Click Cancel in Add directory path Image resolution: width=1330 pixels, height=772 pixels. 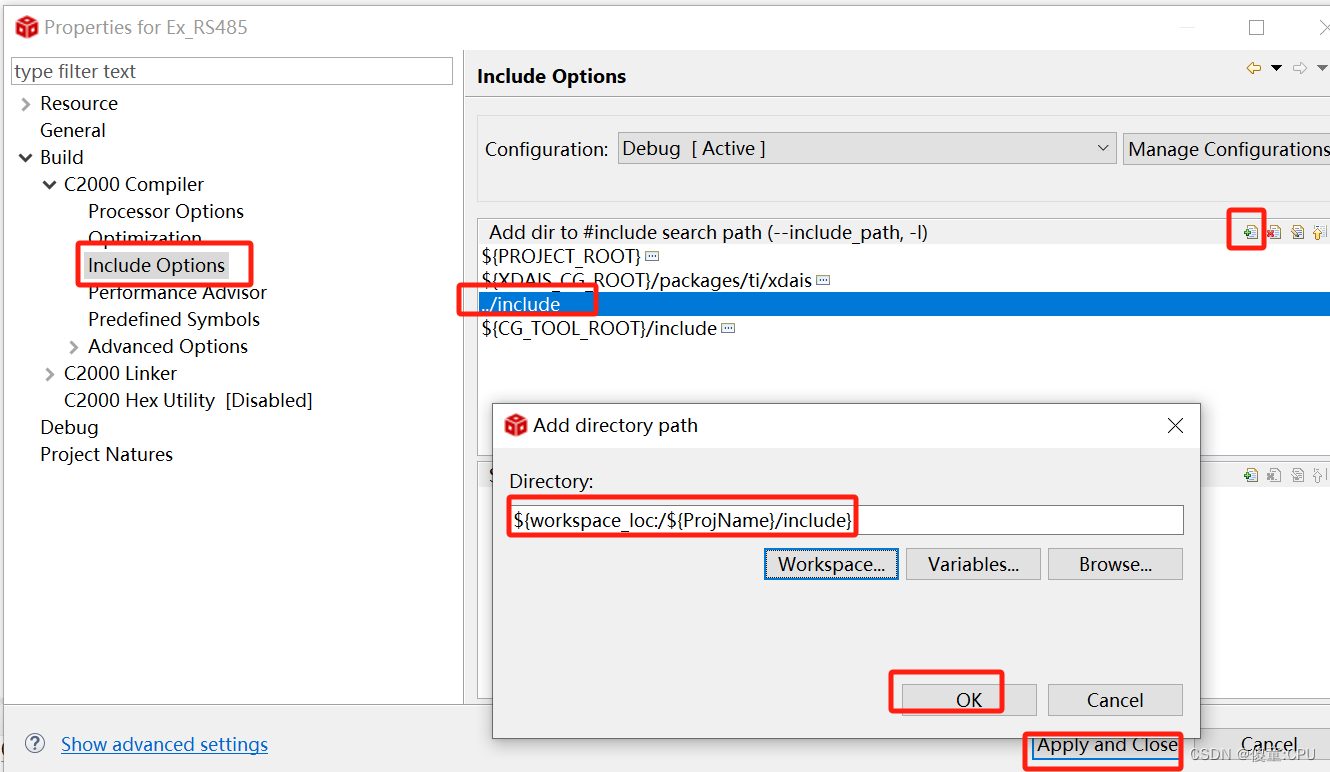(x=1115, y=700)
